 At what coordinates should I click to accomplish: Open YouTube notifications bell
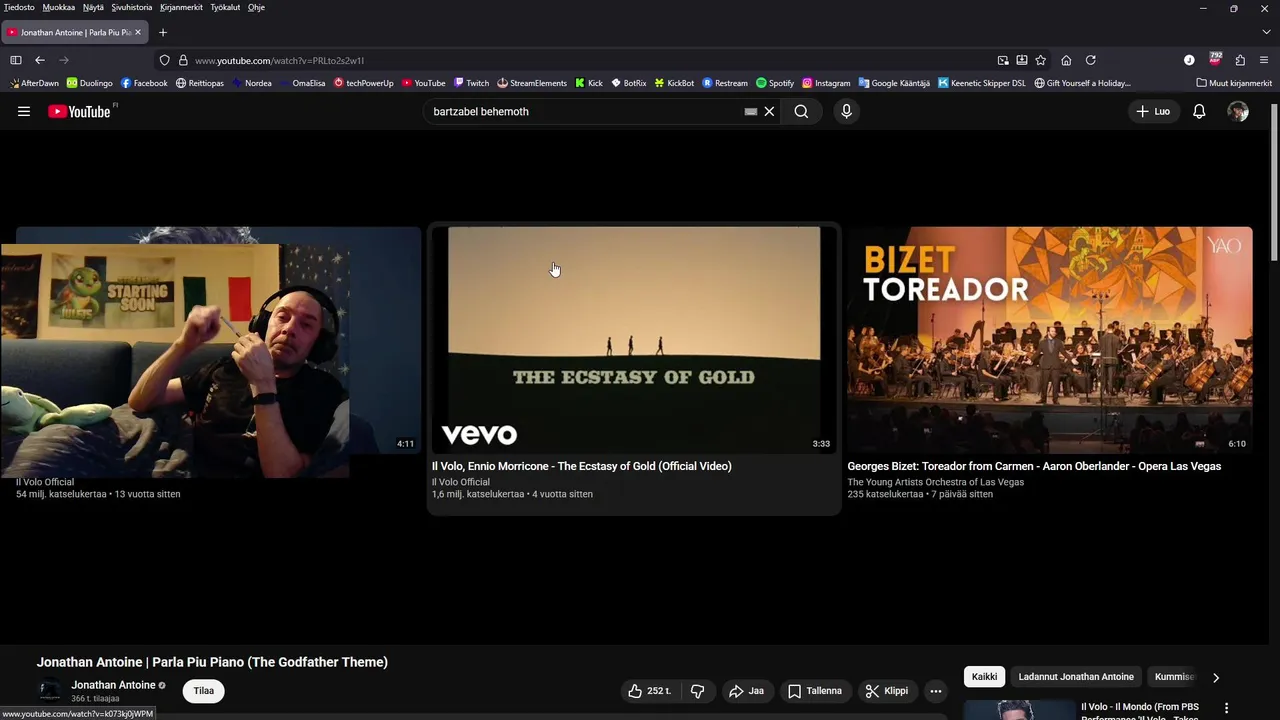(1199, 112)
